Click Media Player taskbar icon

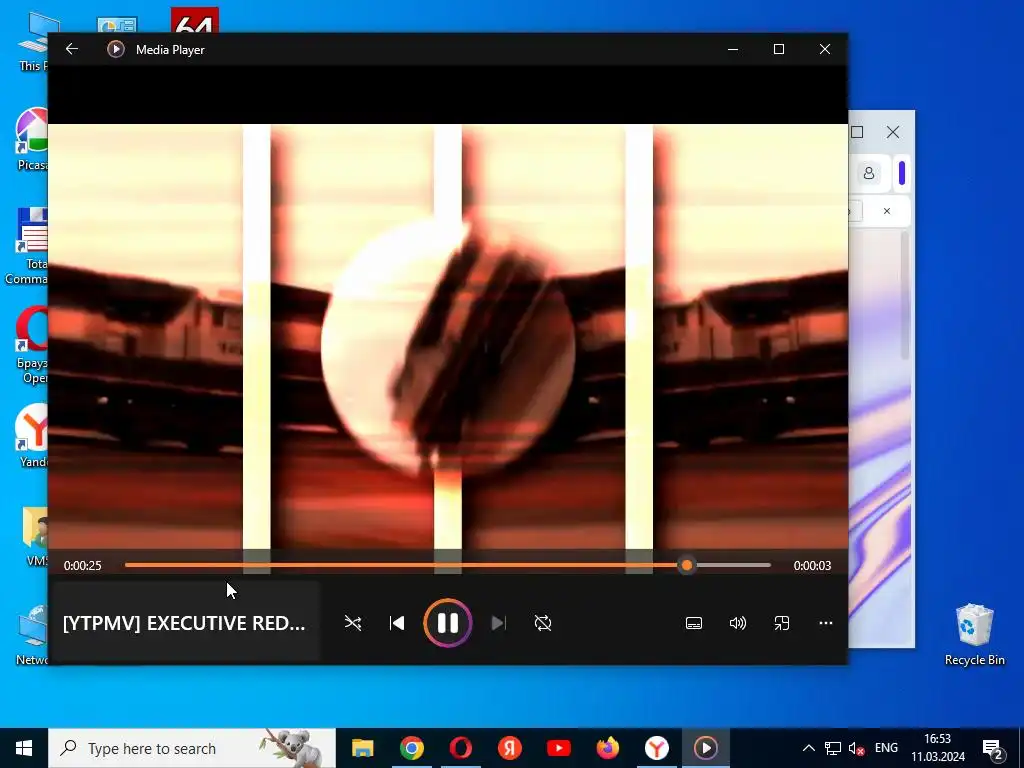pyautogui.click(x=705, y=748)
